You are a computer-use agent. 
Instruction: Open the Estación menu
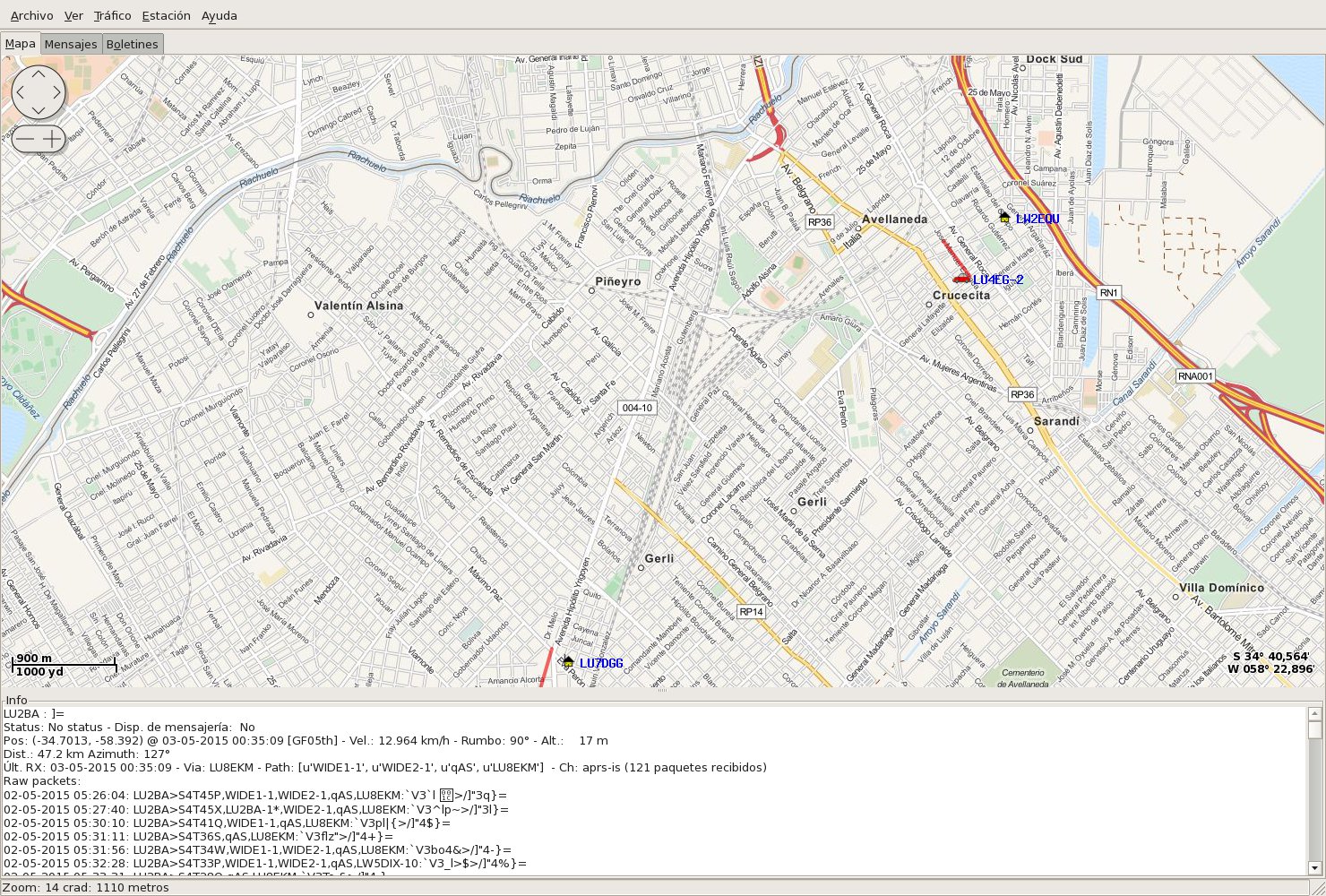pos(166,15)
